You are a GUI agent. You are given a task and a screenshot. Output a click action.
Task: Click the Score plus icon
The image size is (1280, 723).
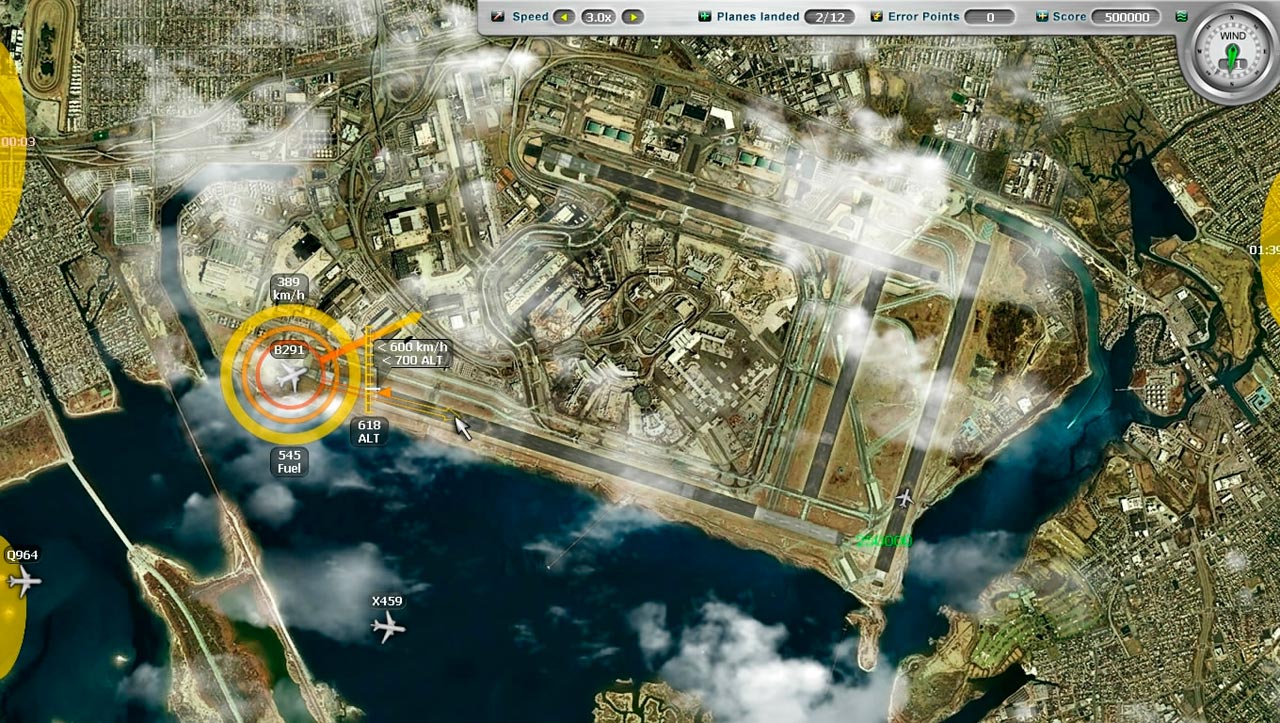(1042, 17)
